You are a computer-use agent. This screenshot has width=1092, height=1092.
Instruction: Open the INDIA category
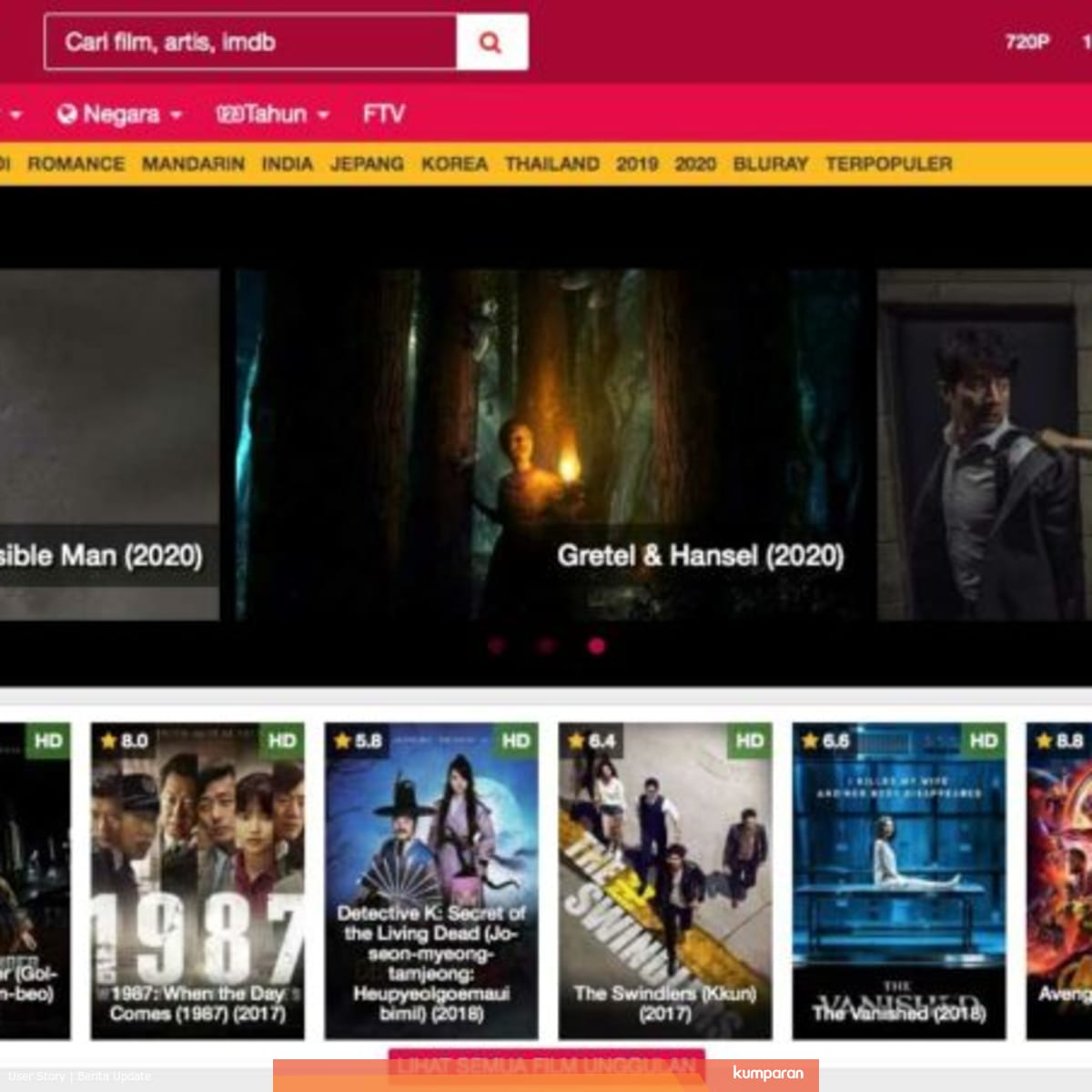pyautogui.click(x=288, y=164)
